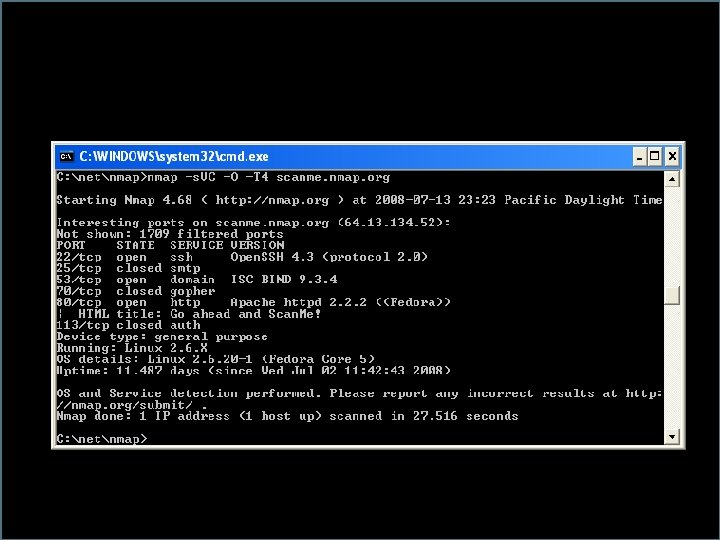
Task: Click the title bar text C:\WINDOWS\system32\cmd.exe
Action: pos(174,157)
